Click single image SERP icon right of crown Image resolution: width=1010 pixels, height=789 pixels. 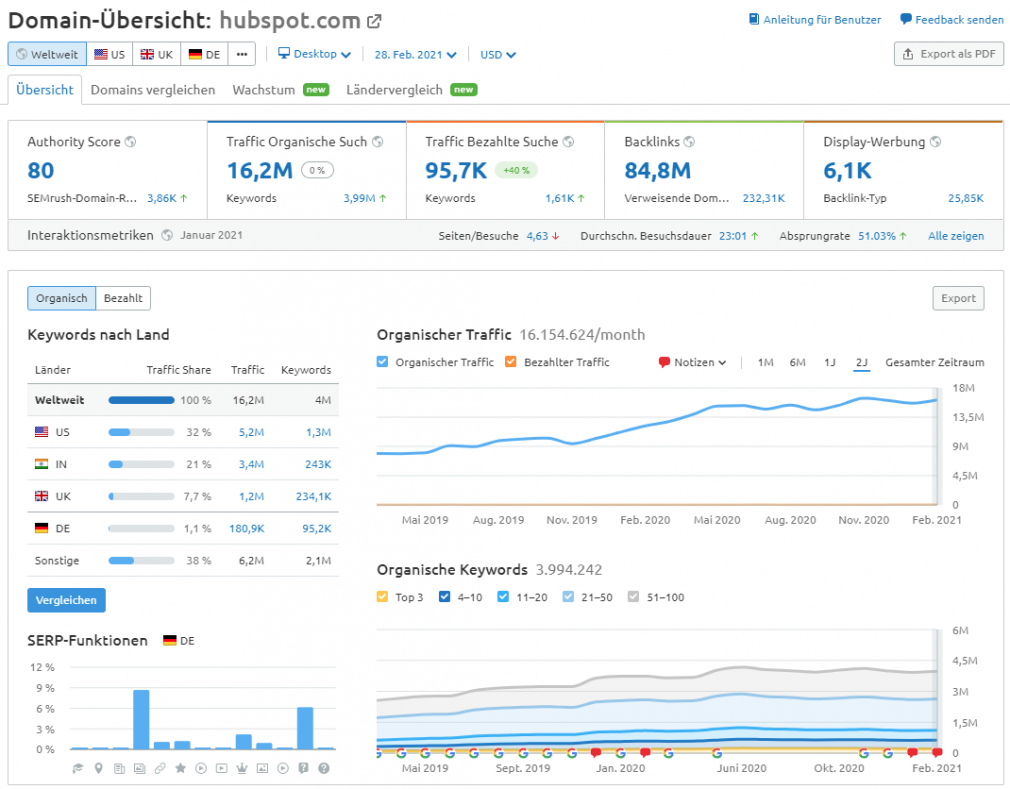click(x=262, y=768)
